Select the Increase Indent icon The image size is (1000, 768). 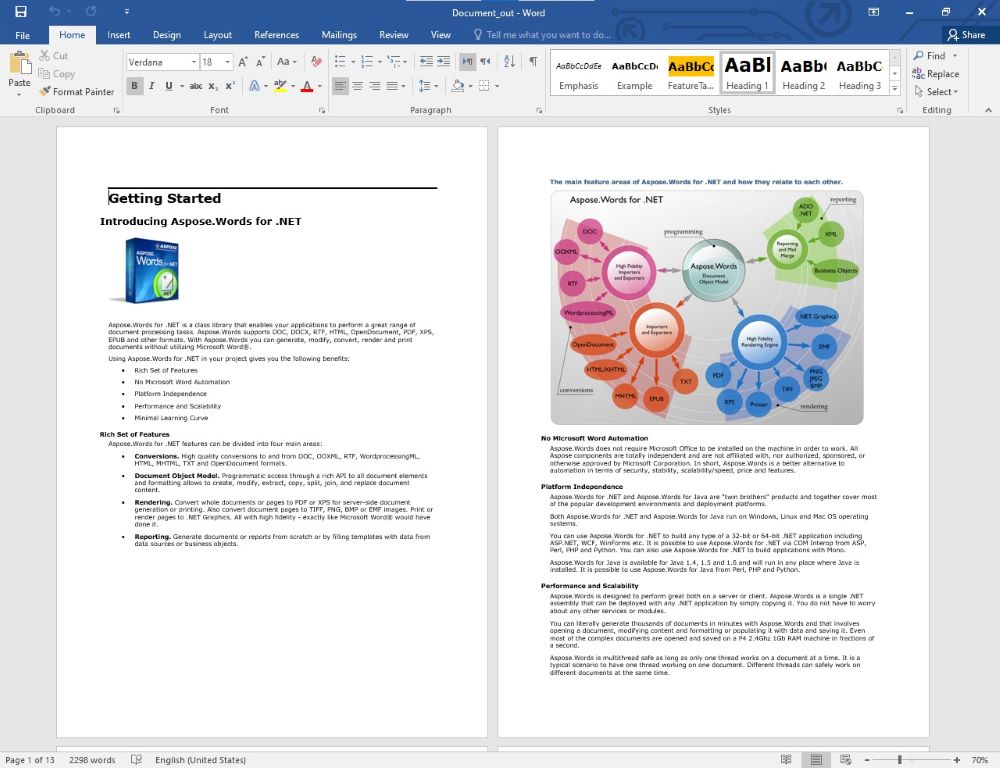coord(442,61)
